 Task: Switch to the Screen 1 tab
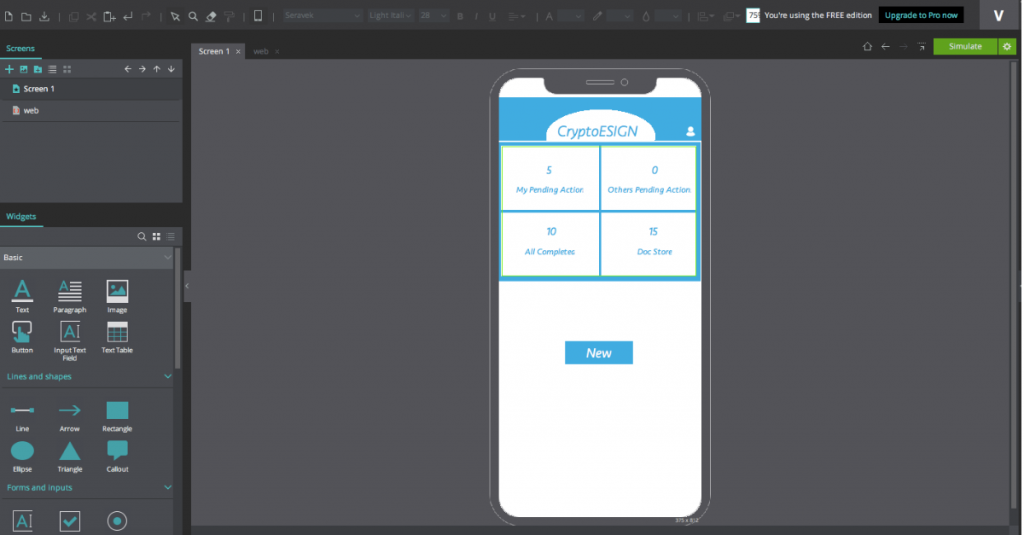214,51
